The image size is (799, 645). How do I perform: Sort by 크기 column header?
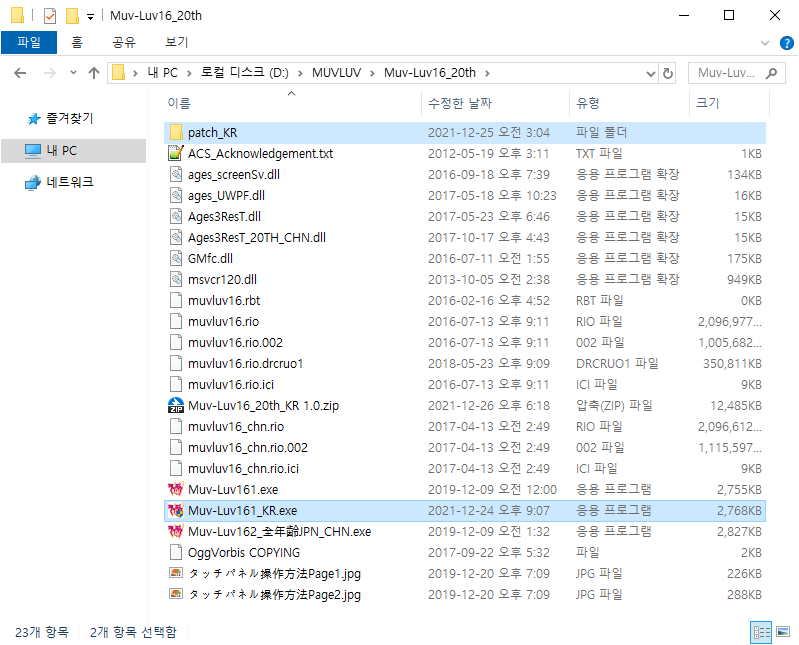[729, 103]
